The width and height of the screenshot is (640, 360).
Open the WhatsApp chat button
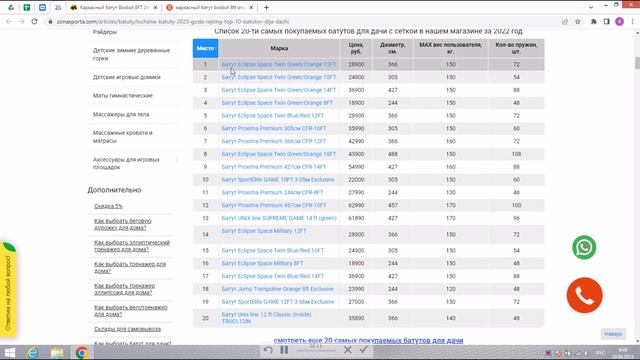pos(584,247)
